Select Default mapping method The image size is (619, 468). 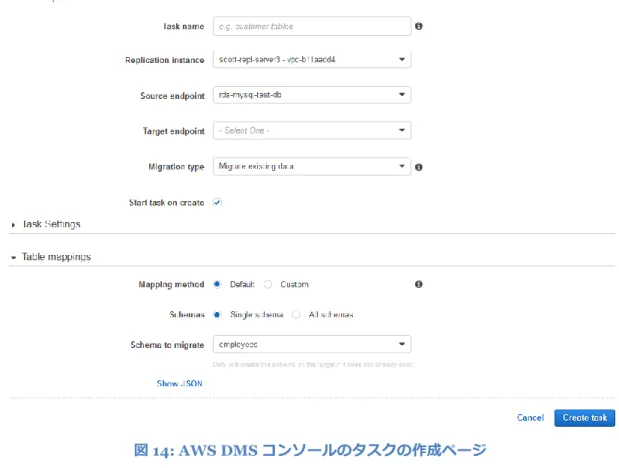click(217, 284)
